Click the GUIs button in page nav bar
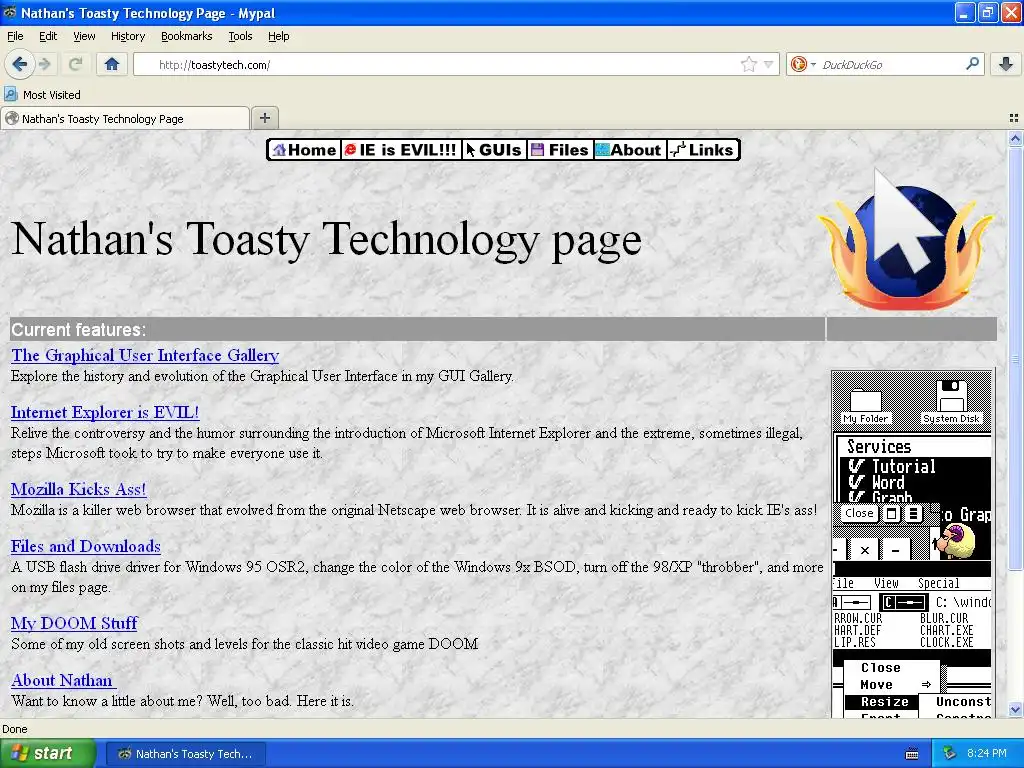Viewport: 1024px width, 768px height. click(x=494, y=150)
